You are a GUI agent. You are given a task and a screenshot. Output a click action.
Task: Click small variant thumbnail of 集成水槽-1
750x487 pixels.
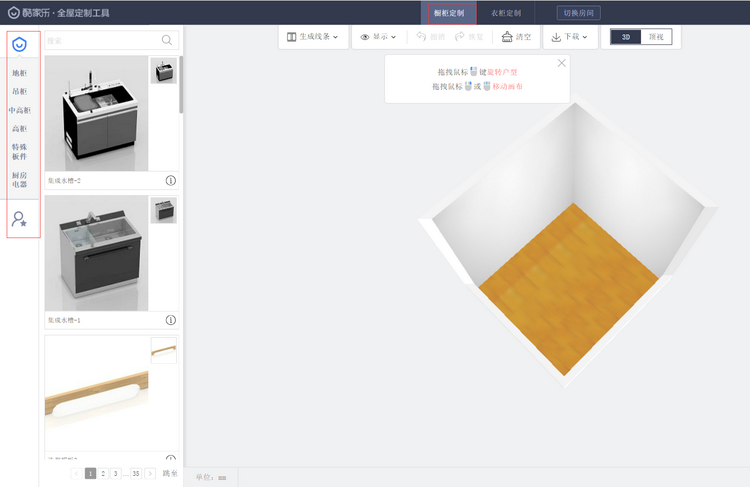pos(164,210)
